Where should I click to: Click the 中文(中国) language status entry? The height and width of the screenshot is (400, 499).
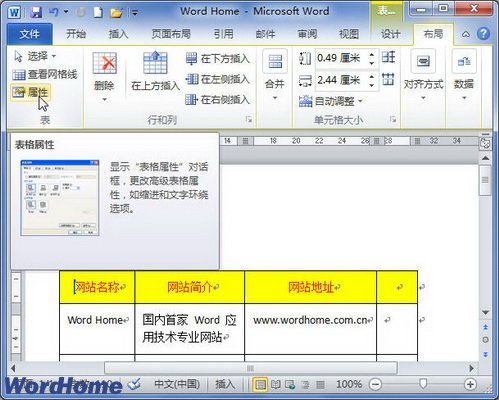(177, 384)
